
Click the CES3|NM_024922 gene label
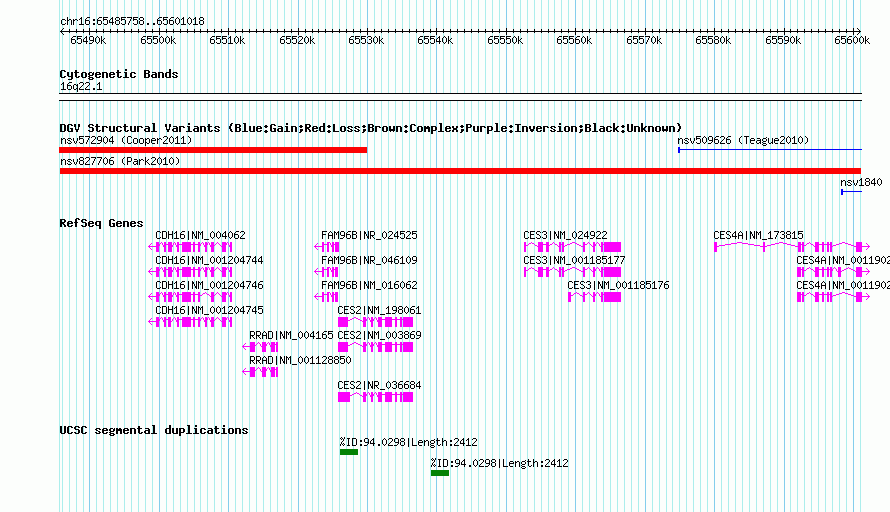pos(565,235)
